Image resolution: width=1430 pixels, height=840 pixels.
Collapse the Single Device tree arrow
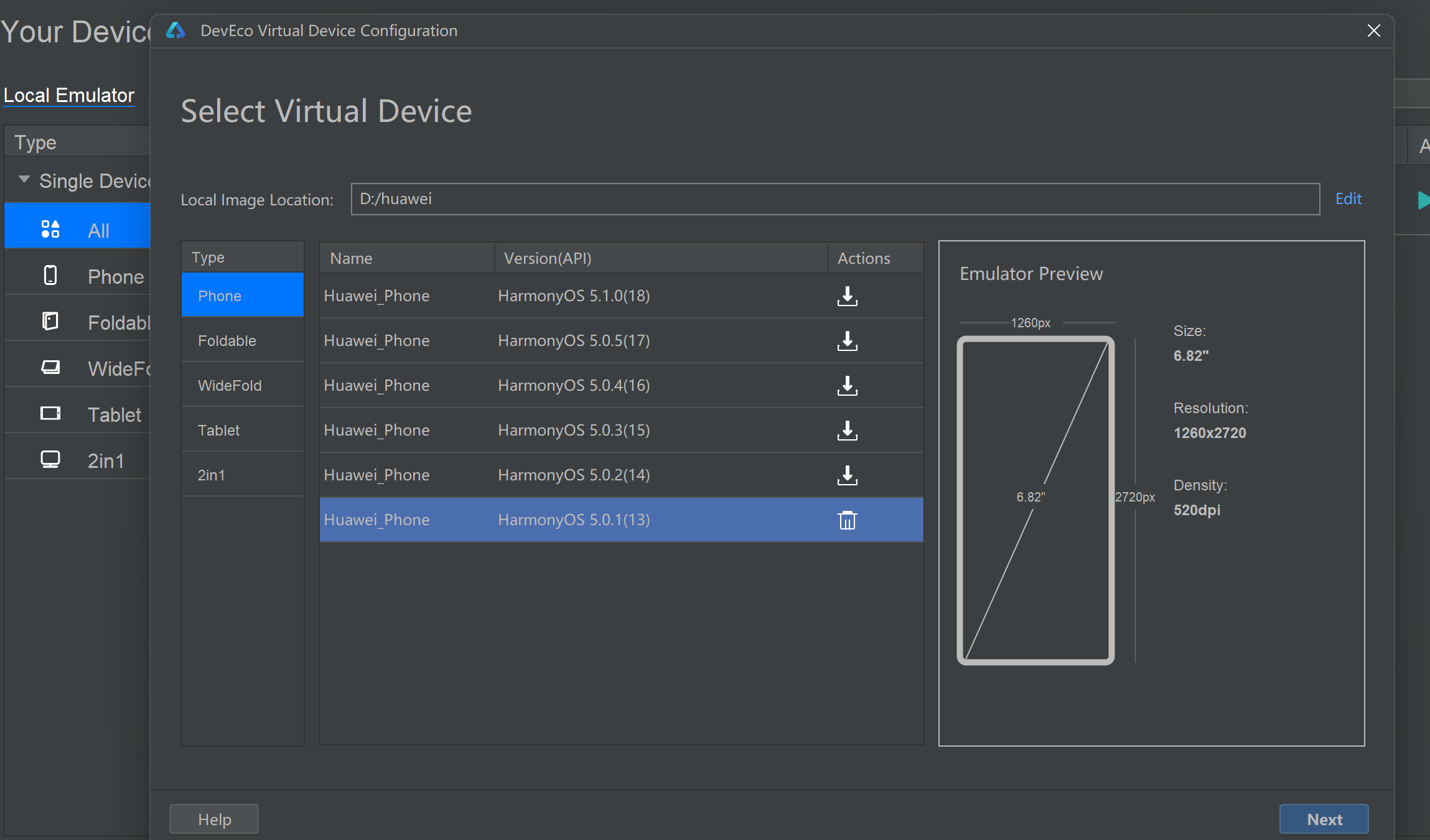[x=24, y=180]
